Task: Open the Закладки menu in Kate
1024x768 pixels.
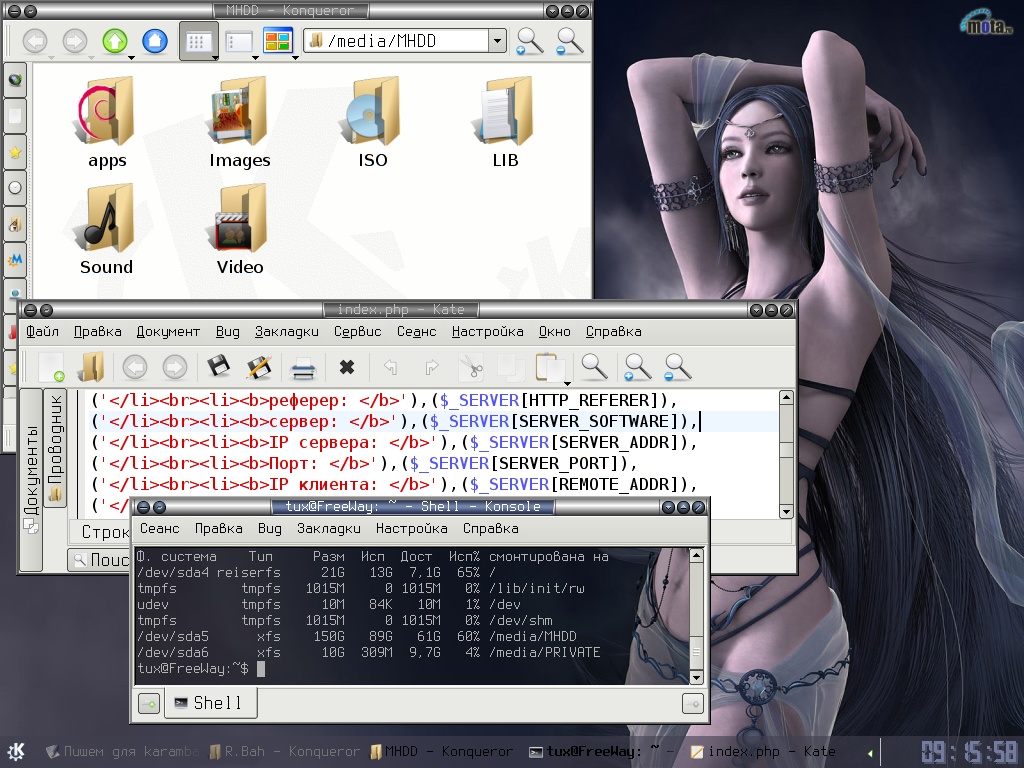Action: (287, 332)
